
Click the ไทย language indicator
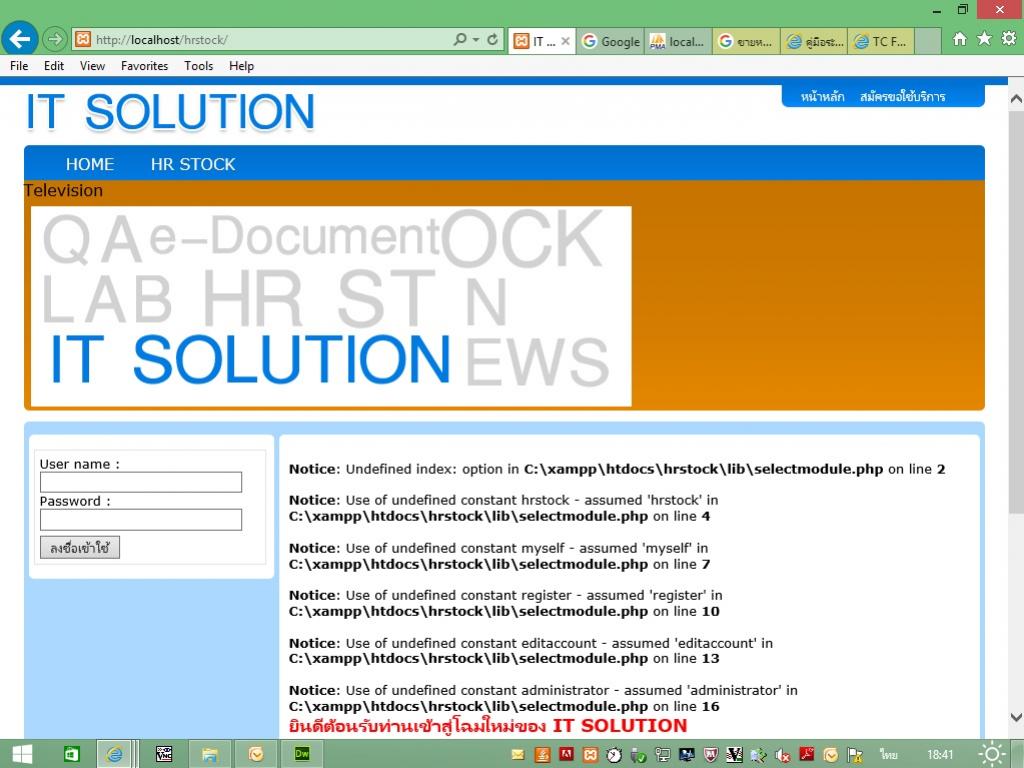[x=889, y=755]
